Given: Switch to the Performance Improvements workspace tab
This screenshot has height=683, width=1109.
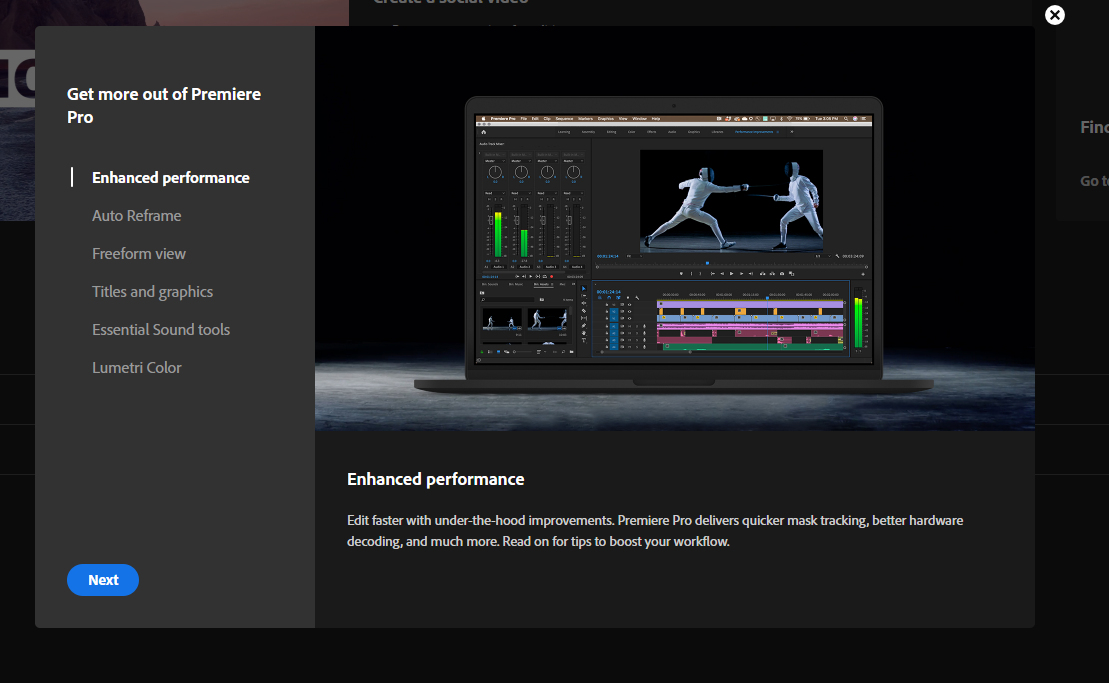Looking at the screenshot, I should [x=755, y=132].
